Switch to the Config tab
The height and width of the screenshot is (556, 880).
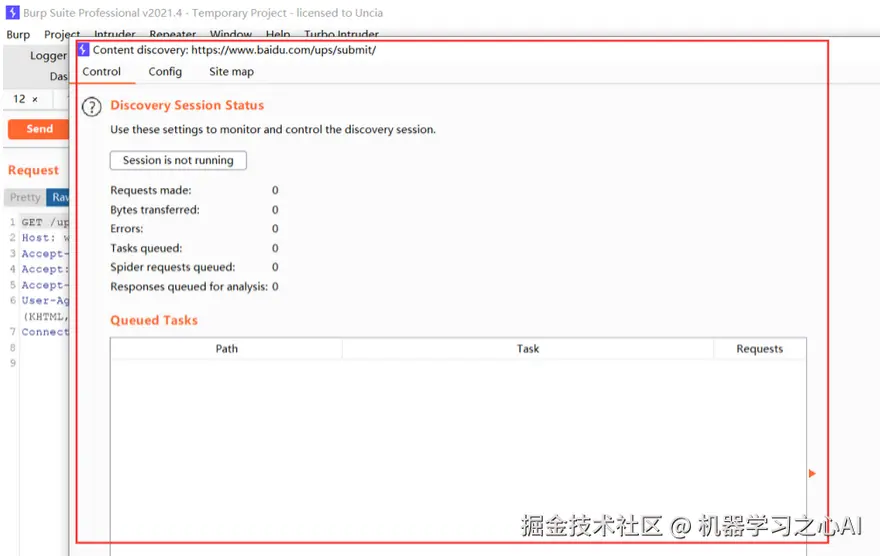pyautogui.click(x=165, y=72)
